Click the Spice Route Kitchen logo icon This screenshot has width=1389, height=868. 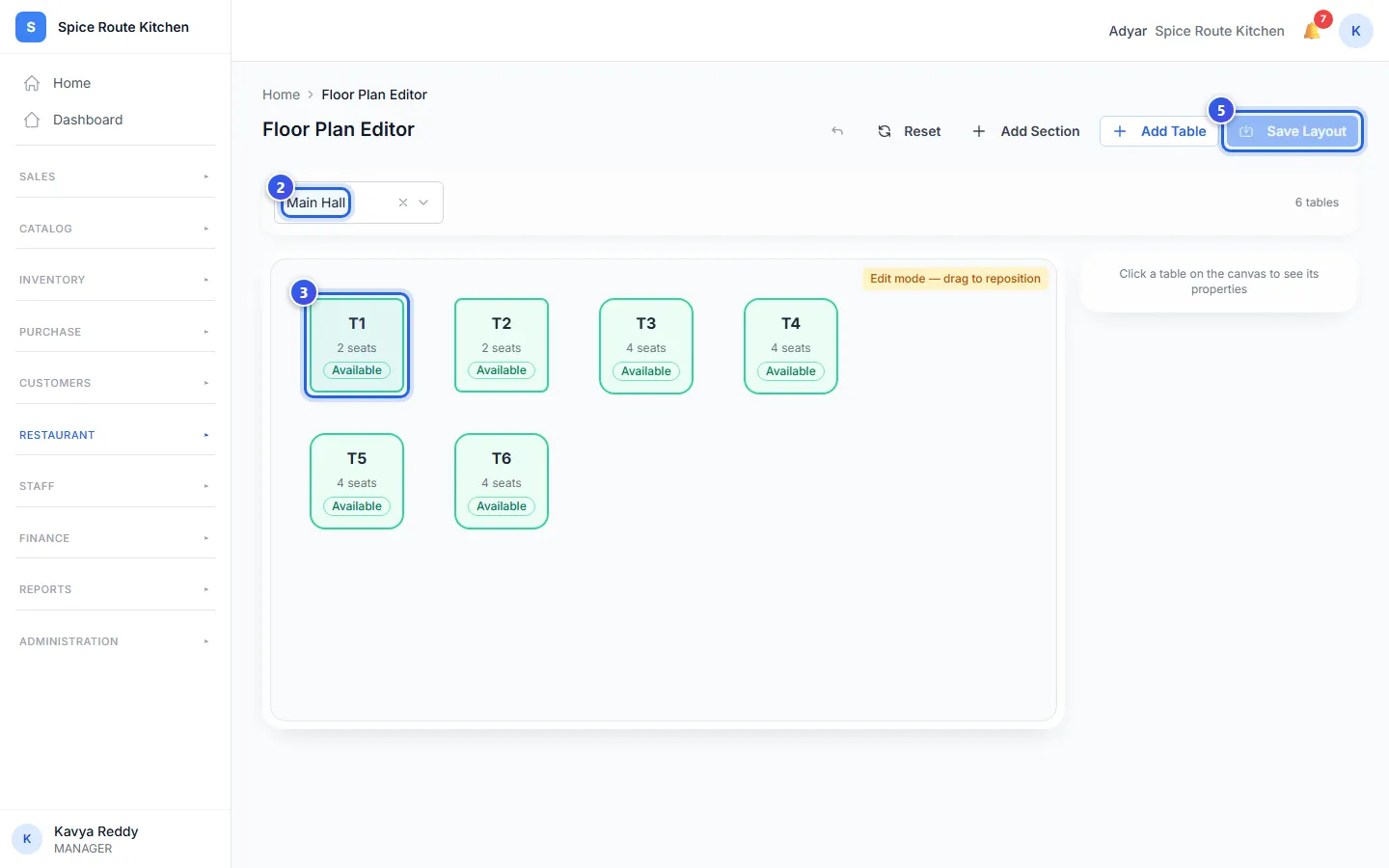click(x=31, y=27)
